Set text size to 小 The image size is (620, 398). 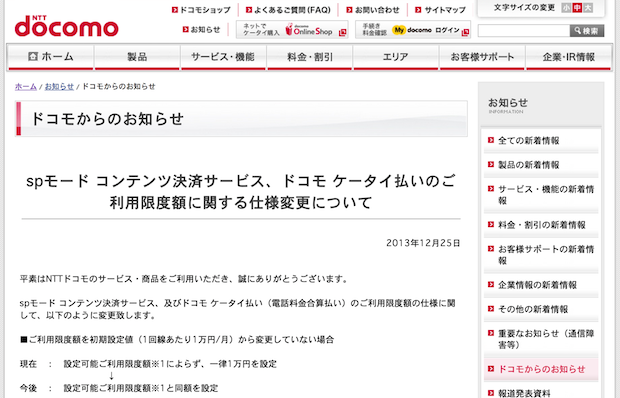[566, 8]
